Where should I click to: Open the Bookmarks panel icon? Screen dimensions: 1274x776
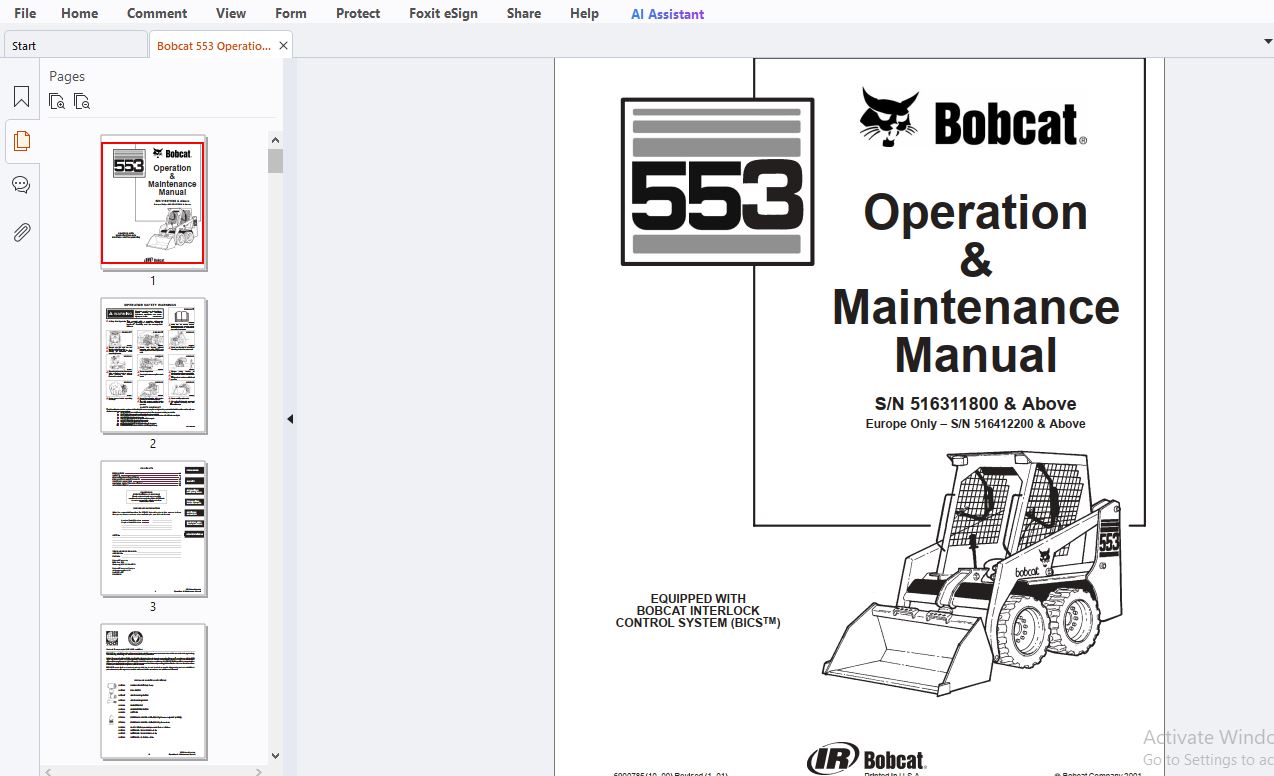(x=21, y=97)
